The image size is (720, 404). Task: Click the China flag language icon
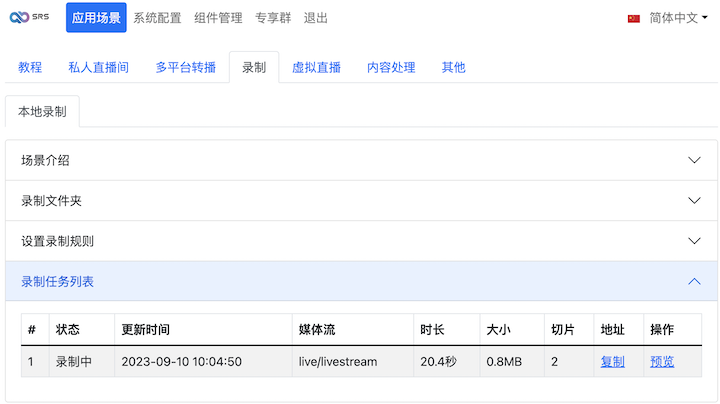[x=633, y=18]
